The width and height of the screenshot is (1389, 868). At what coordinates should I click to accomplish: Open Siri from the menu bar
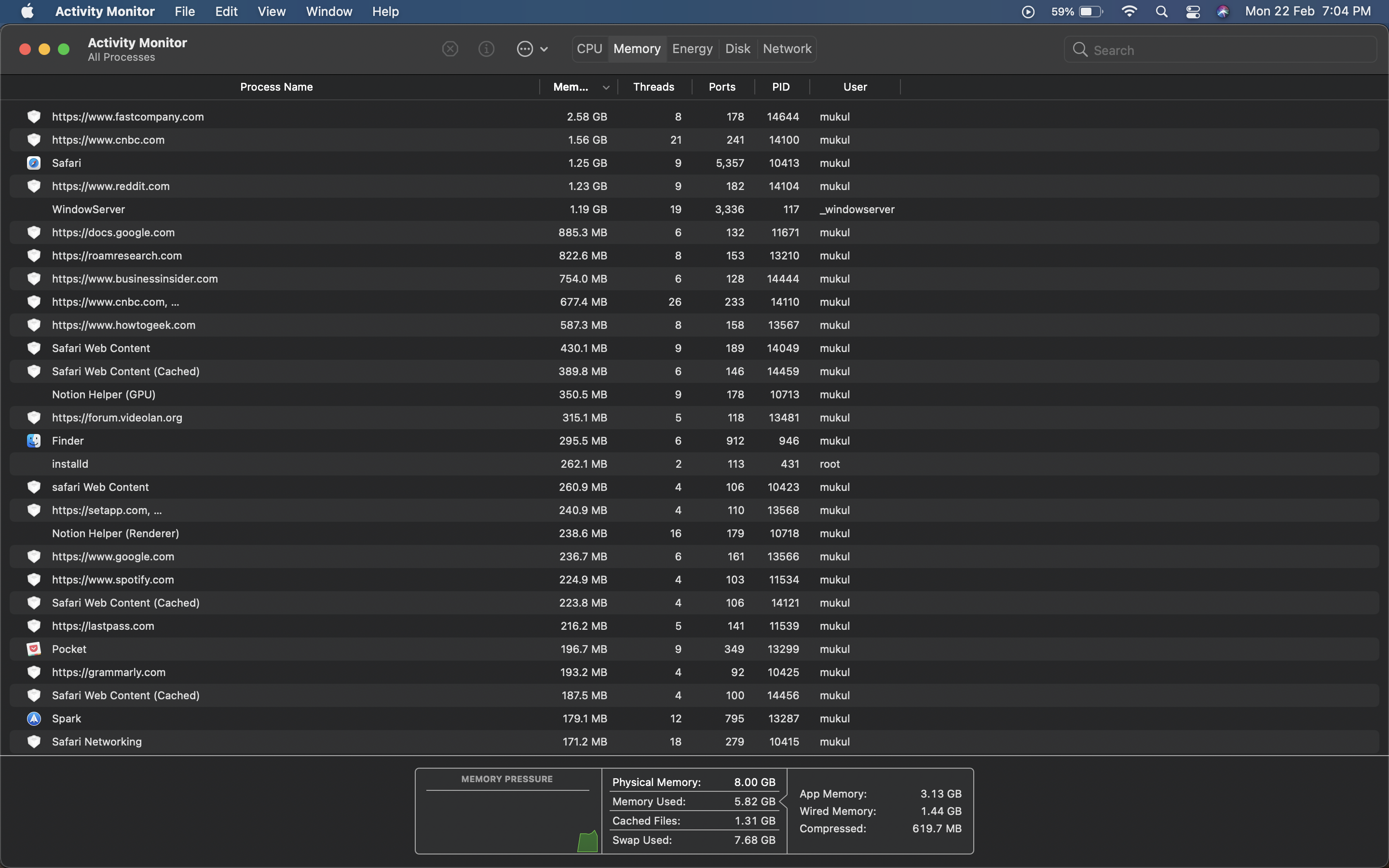pos(1223,12)
